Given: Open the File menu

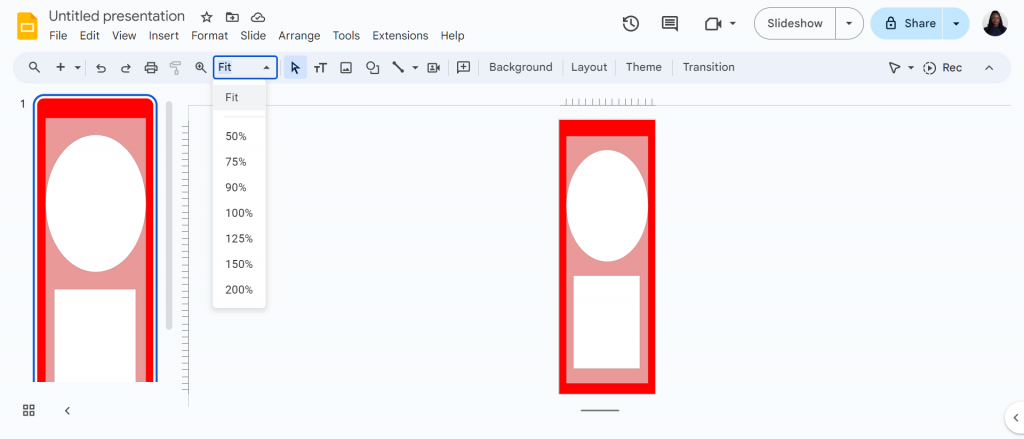Looking at the screenshot, I should [58, 35].
